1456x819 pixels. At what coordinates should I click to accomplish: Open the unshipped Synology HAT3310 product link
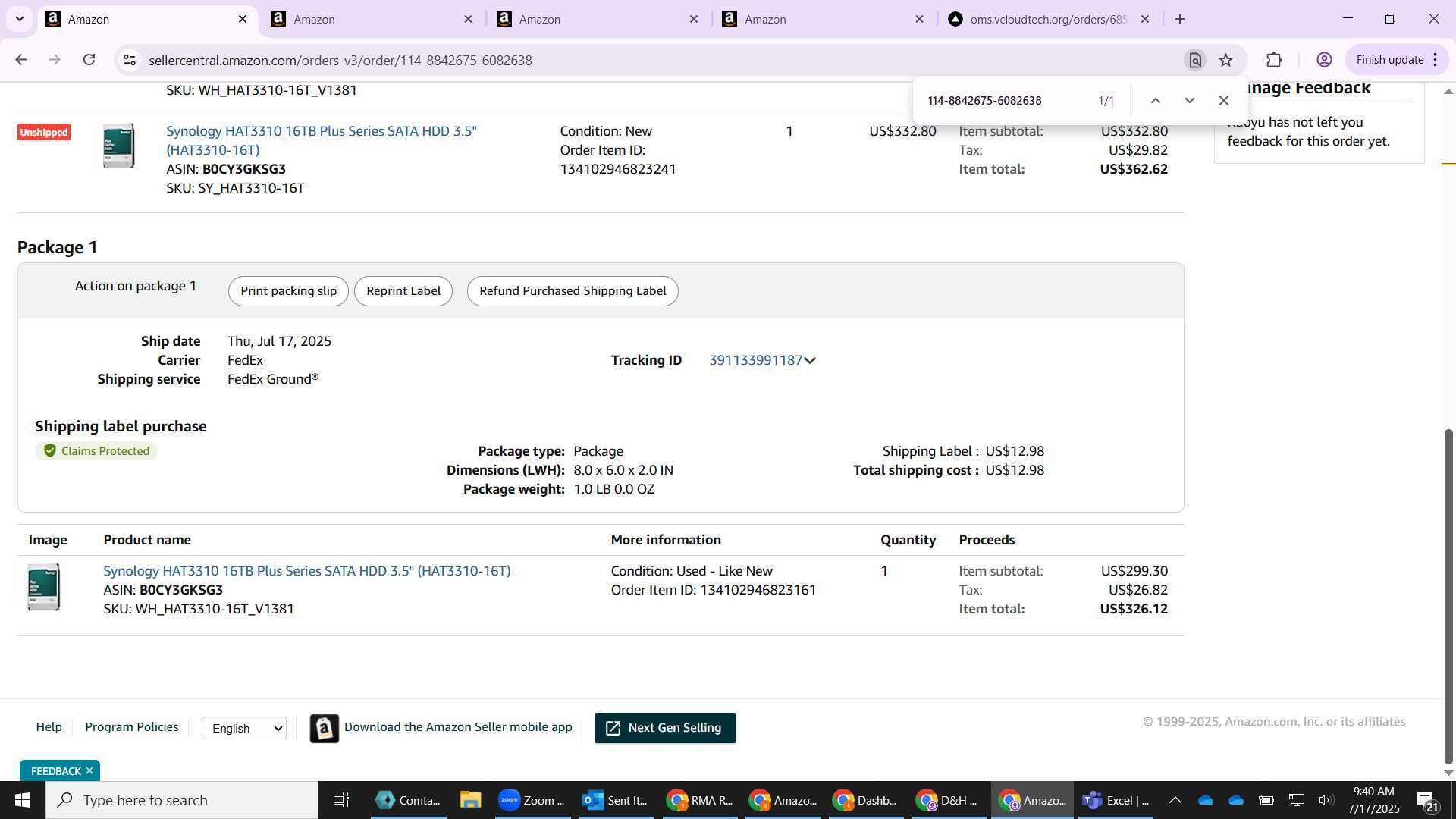point(322,140)
